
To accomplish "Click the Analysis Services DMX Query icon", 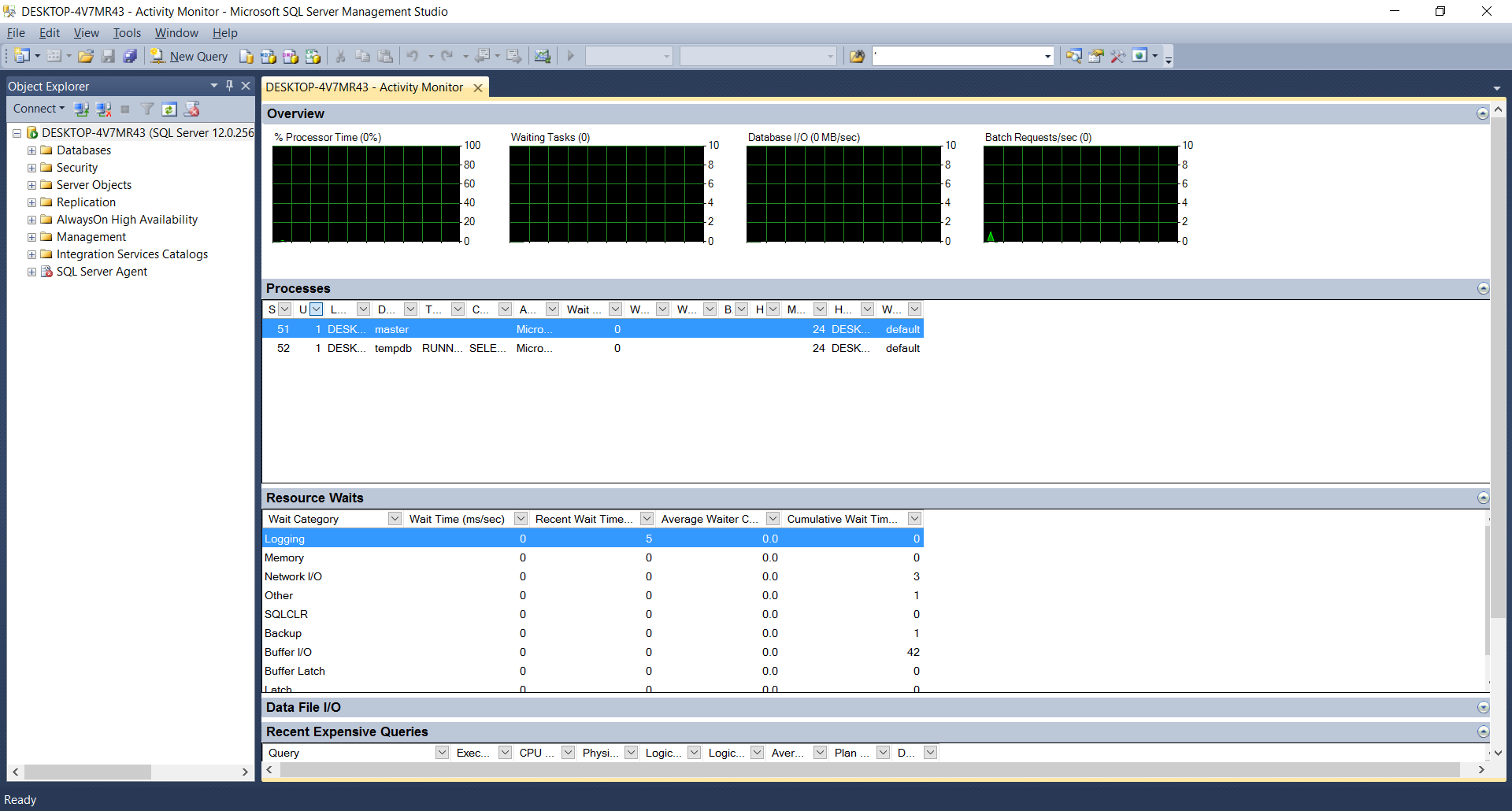I will point(291,56).
